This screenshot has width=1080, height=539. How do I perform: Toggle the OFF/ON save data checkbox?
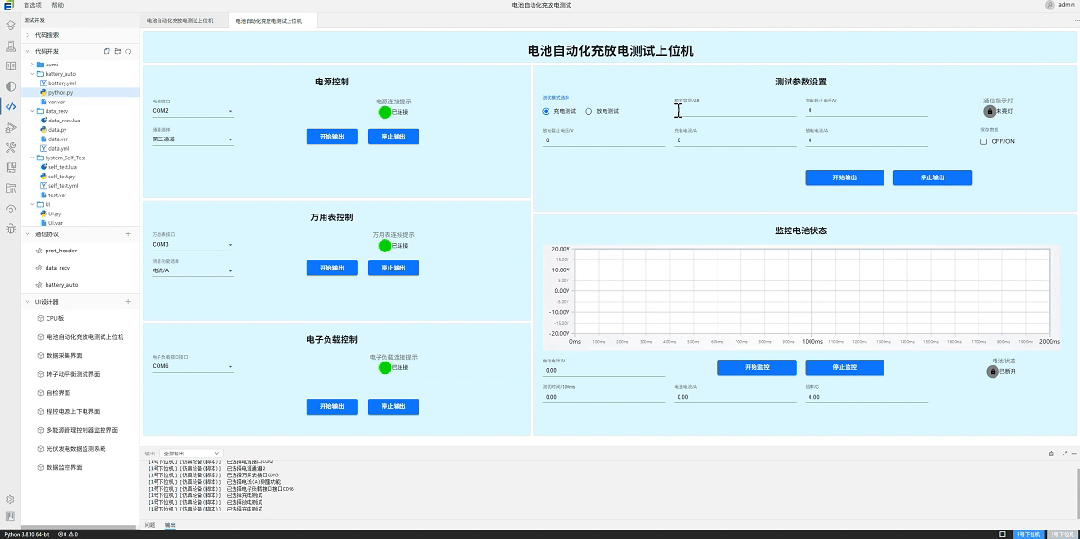click(984, 141)
